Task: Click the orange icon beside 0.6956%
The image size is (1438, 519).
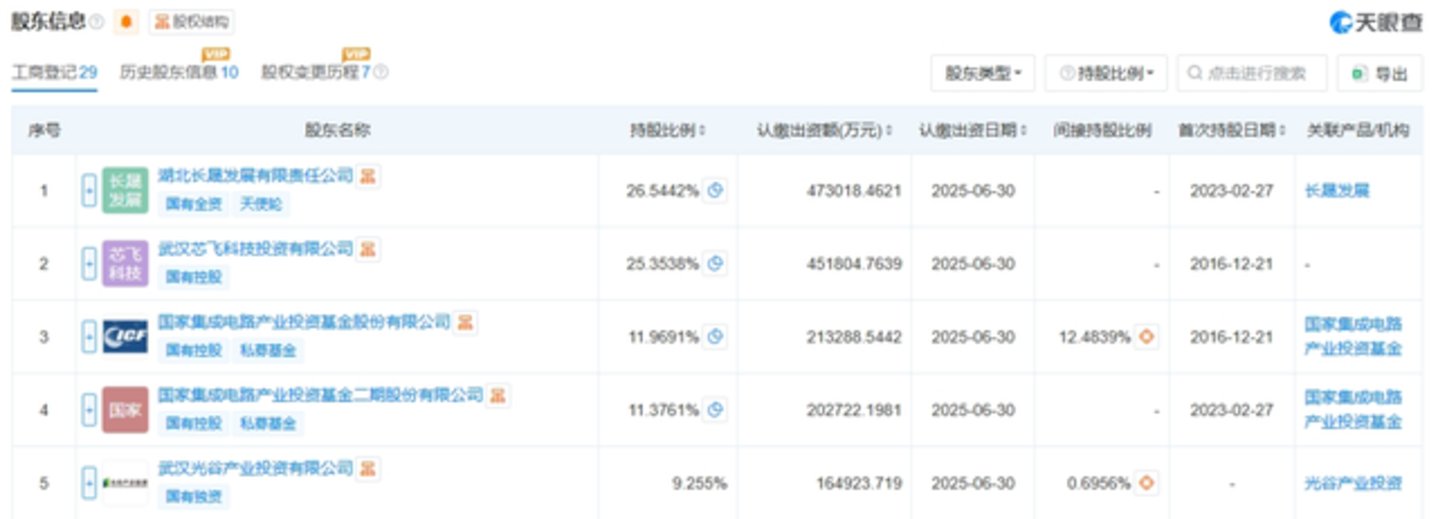Action: (1146, 483)
